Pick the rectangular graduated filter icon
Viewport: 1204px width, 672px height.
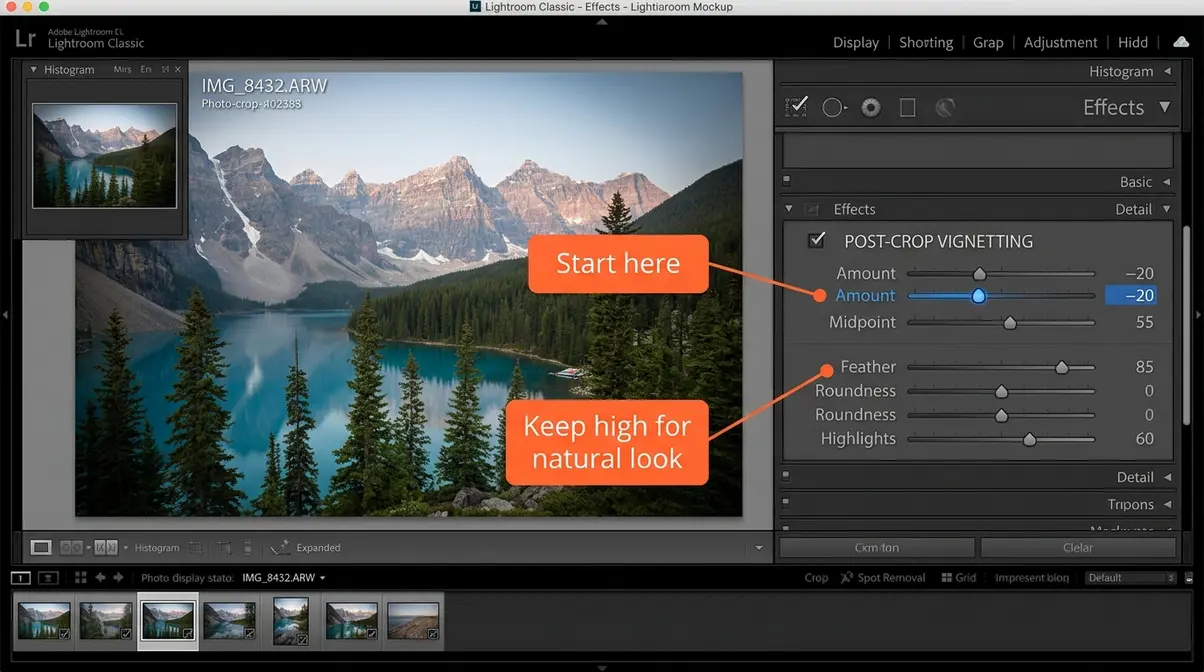[908, 107]
